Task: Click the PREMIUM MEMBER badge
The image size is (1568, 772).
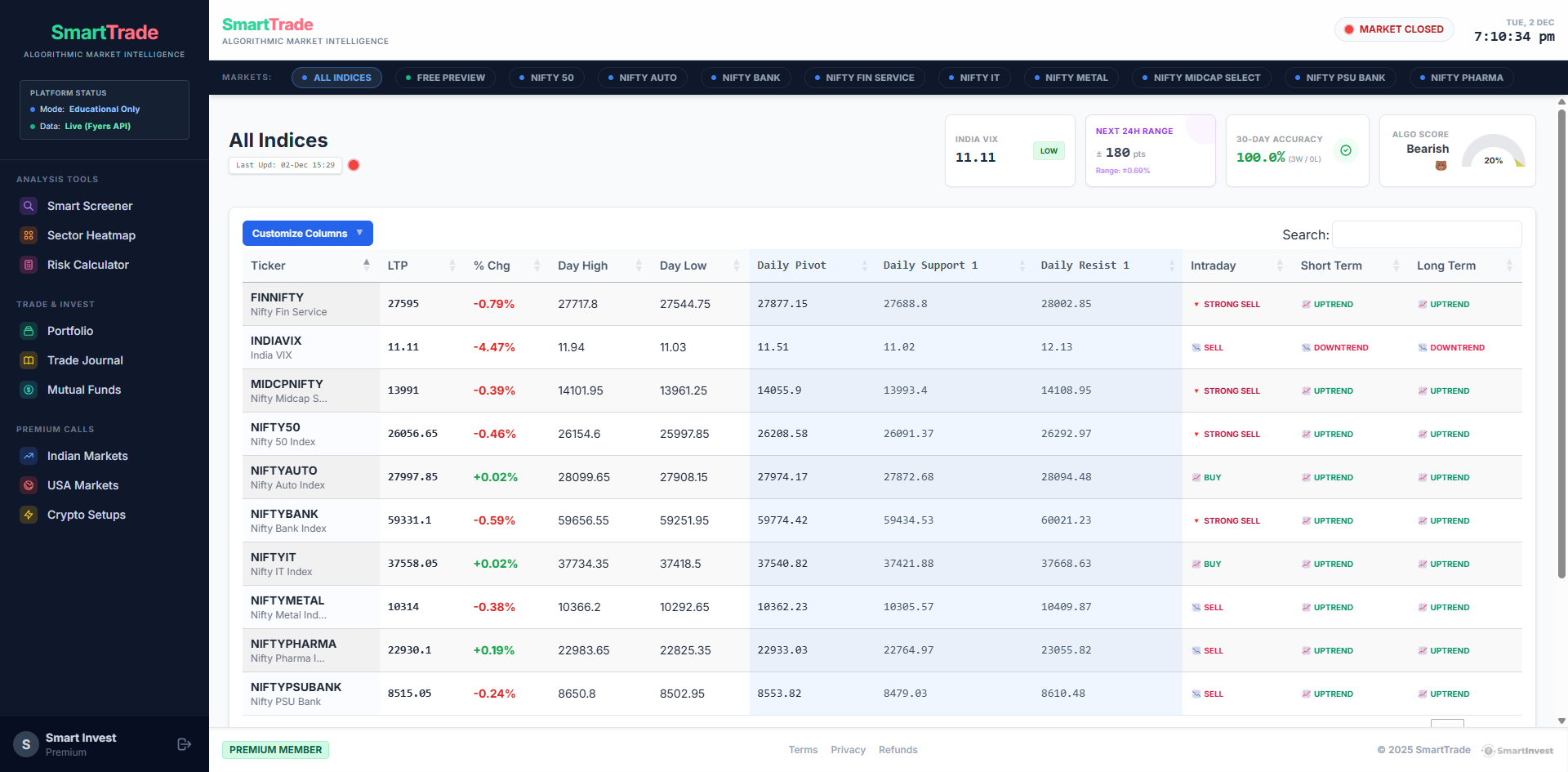Action: 275,749
